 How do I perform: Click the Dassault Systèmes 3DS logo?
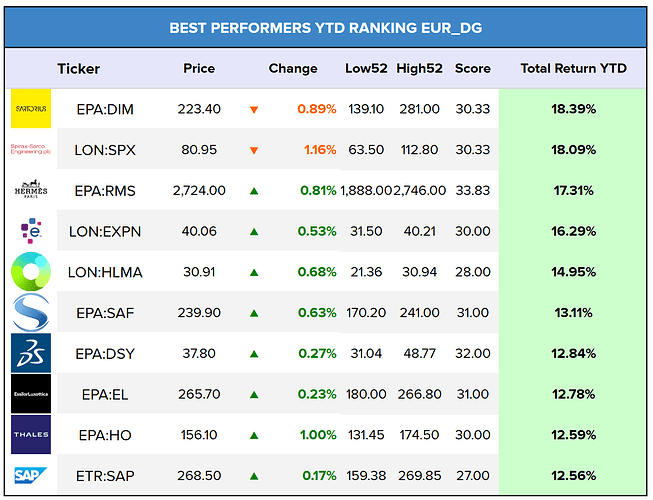(31, 353)
